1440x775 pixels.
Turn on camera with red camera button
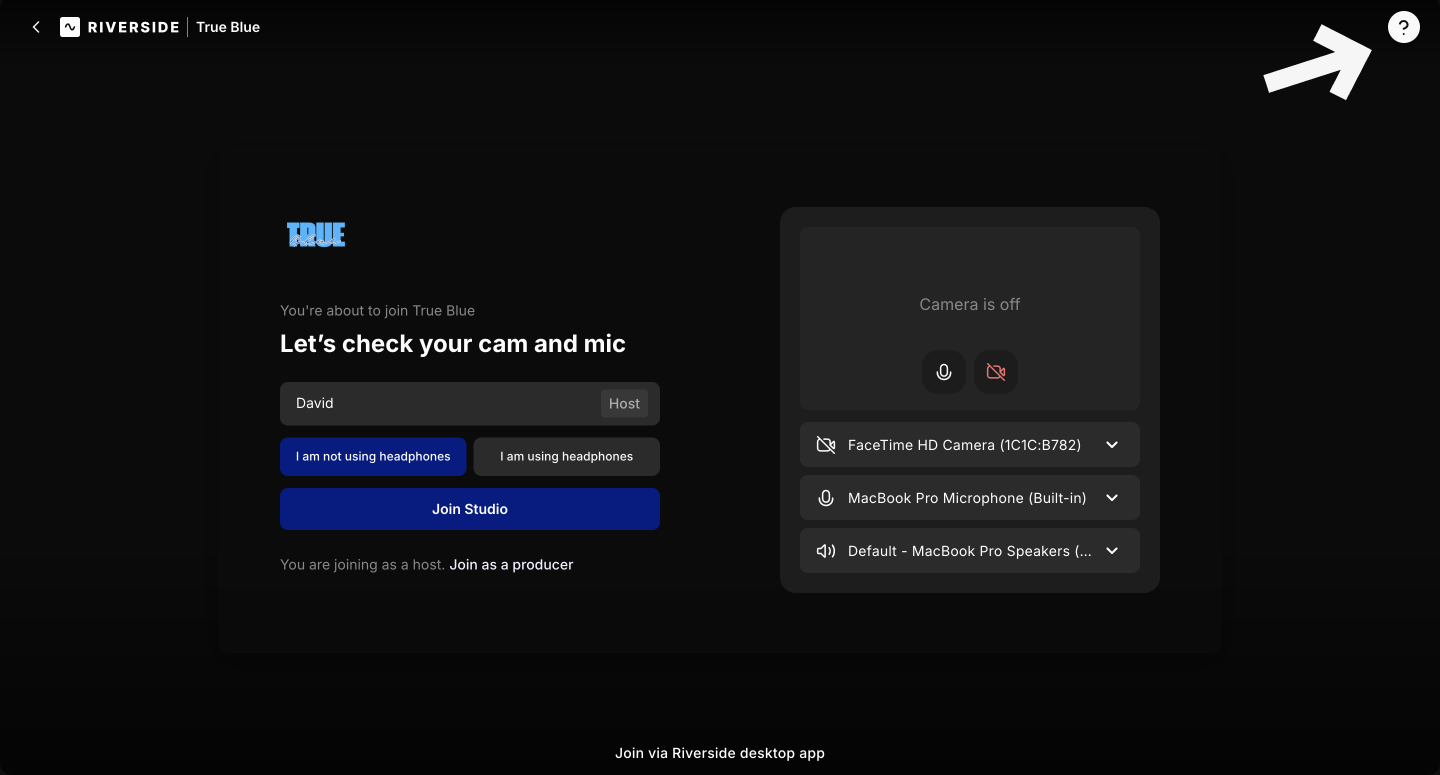point(996,372)
